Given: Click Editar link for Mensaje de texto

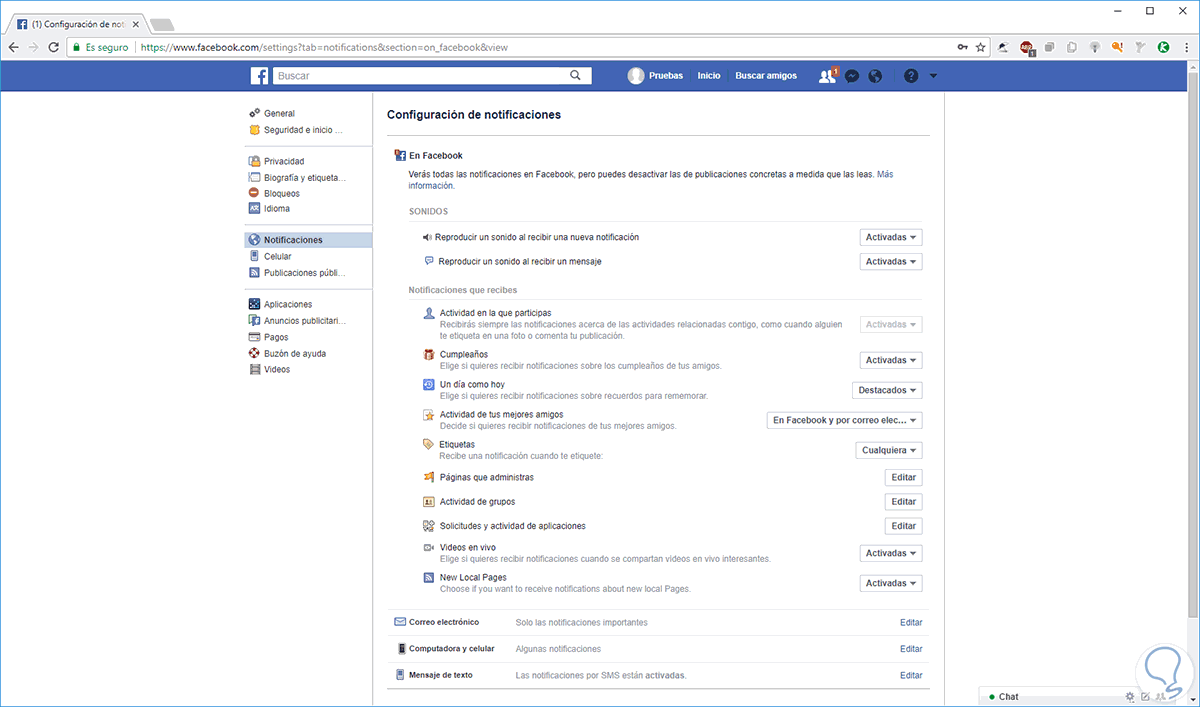Looking at the screenshot, I should click(911, 675).
